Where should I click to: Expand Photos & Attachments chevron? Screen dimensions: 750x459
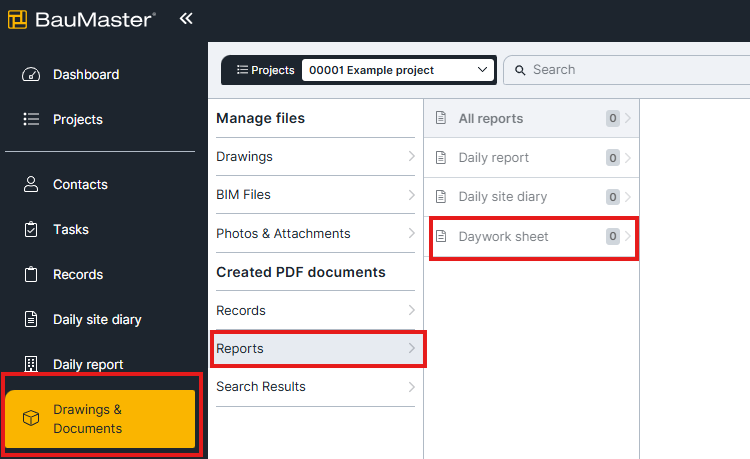pos(411,233)
